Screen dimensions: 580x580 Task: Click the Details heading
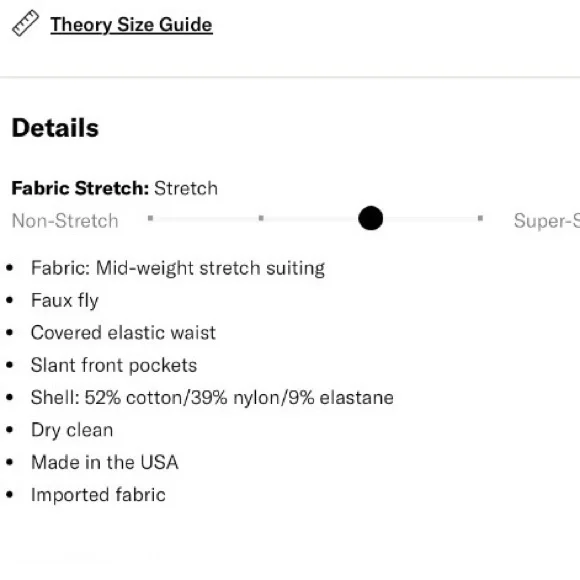[55, 128]
